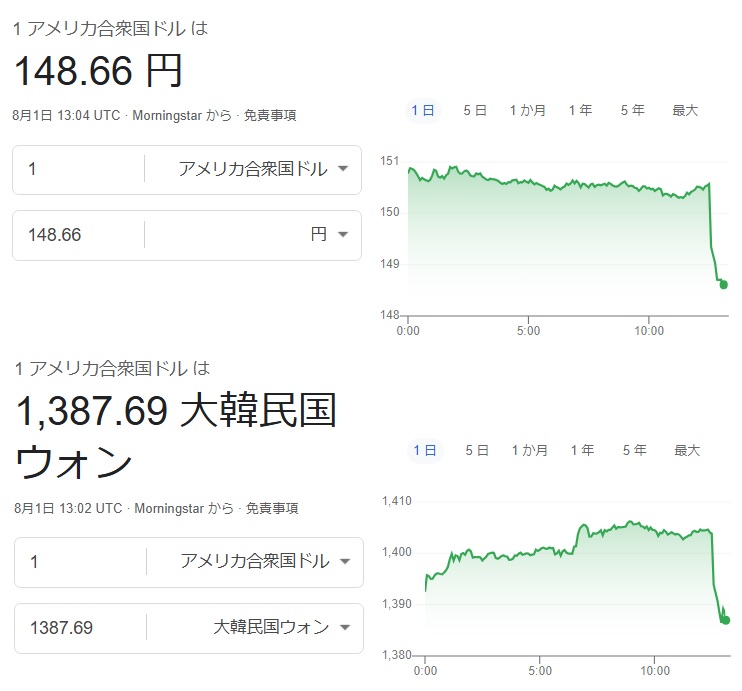Switch yen chart to 5日 range
The height and width of the screenshot is (691, 742).
point(475,111)
